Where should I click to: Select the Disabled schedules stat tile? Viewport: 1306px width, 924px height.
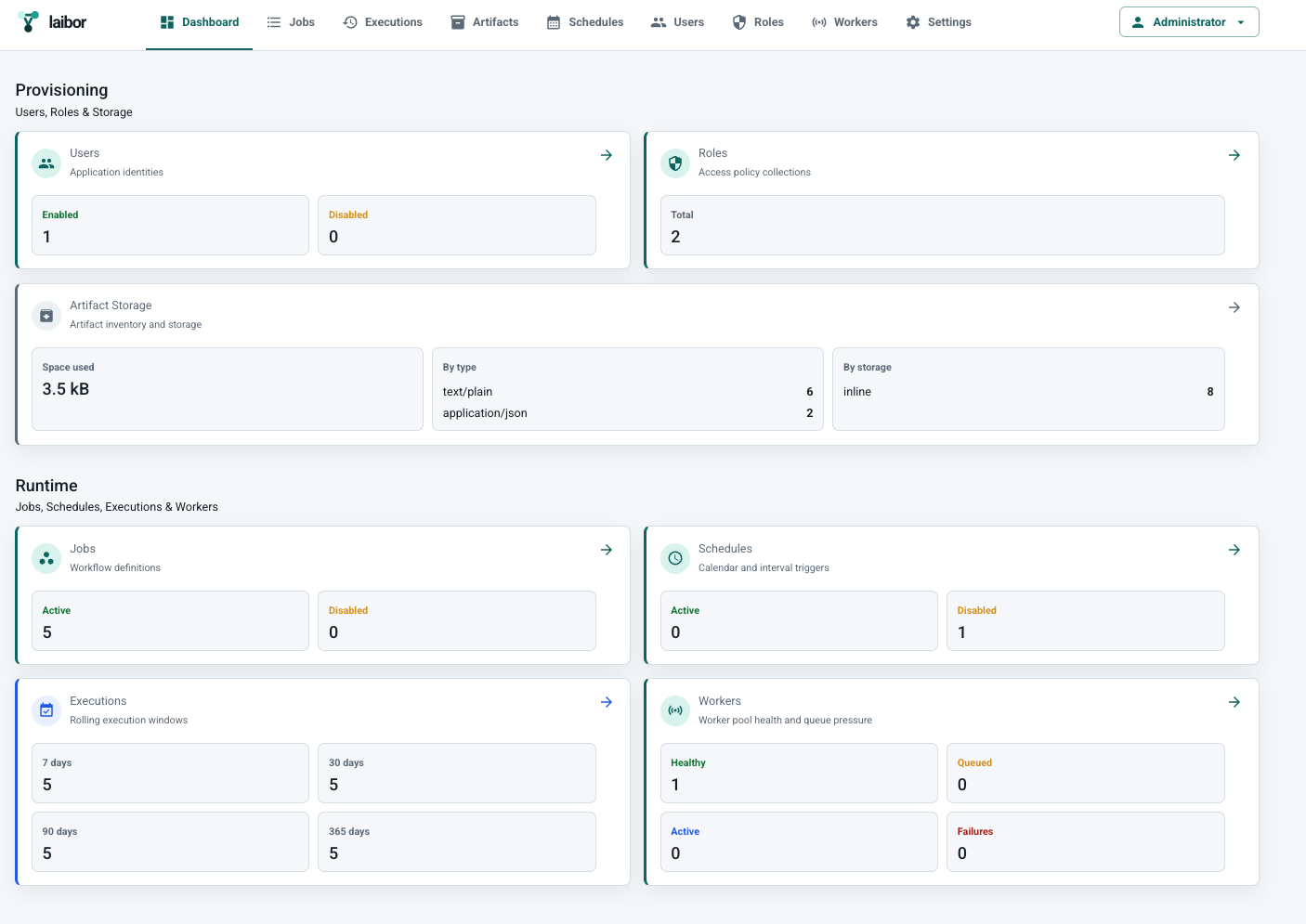coord(1086,620)
